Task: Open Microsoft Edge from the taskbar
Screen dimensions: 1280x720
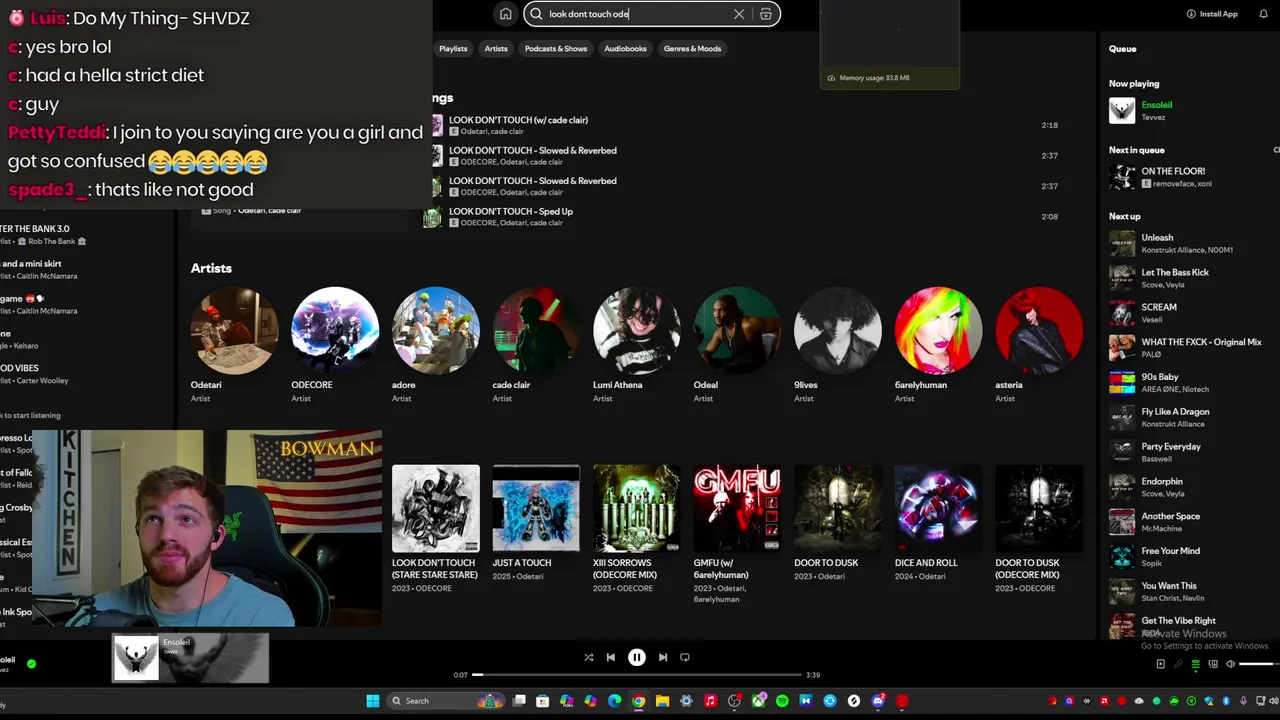Action: click(614, 701)
